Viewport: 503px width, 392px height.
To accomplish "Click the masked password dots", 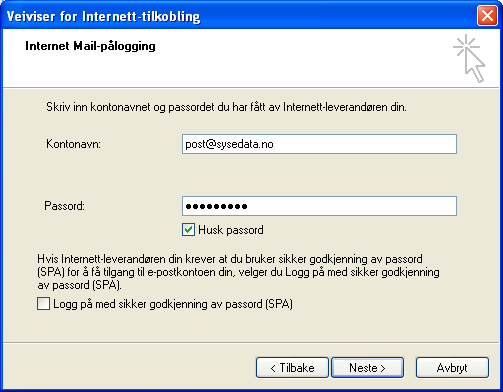I will coord(216,206).
